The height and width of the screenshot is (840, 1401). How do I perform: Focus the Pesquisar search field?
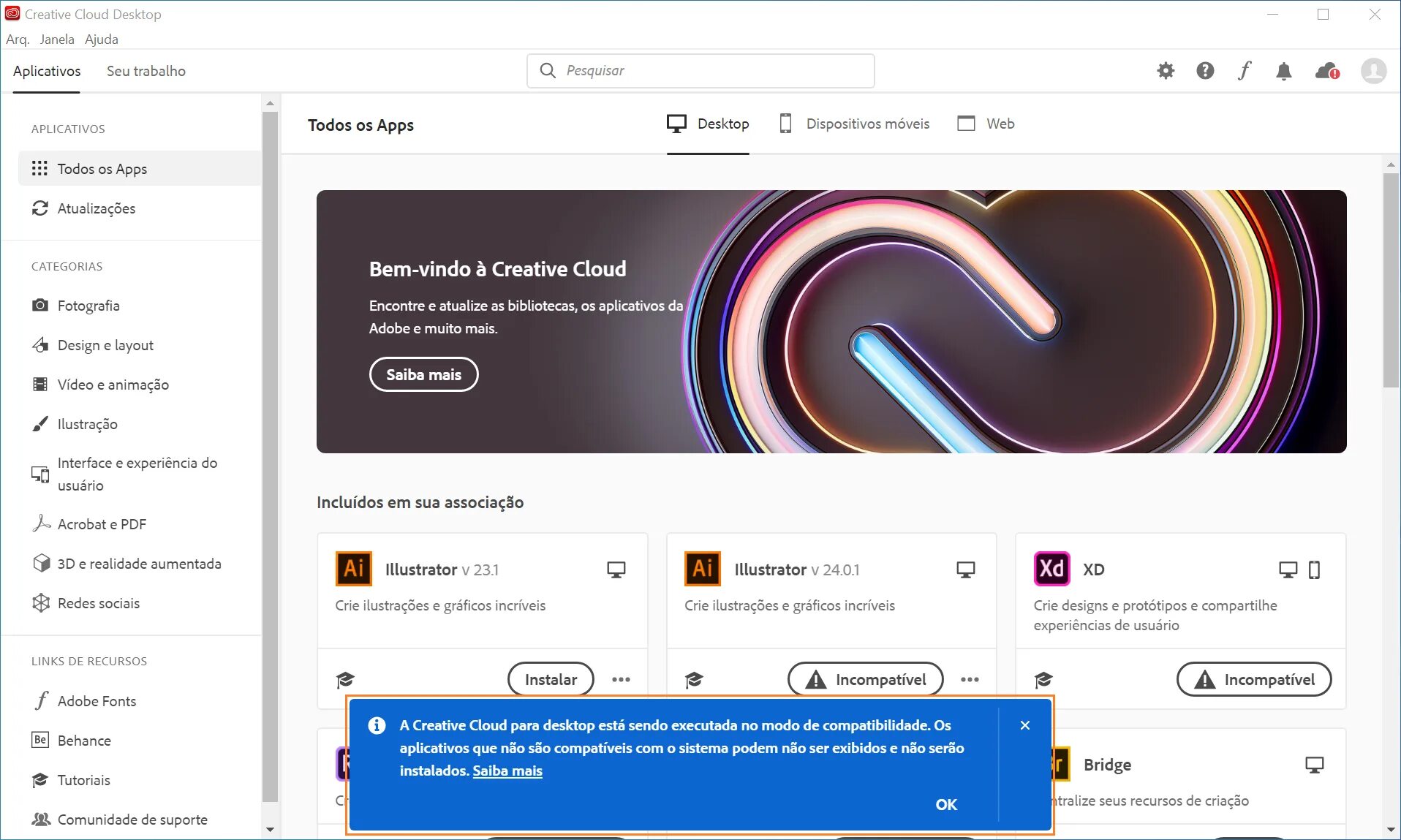pos(700,71)
